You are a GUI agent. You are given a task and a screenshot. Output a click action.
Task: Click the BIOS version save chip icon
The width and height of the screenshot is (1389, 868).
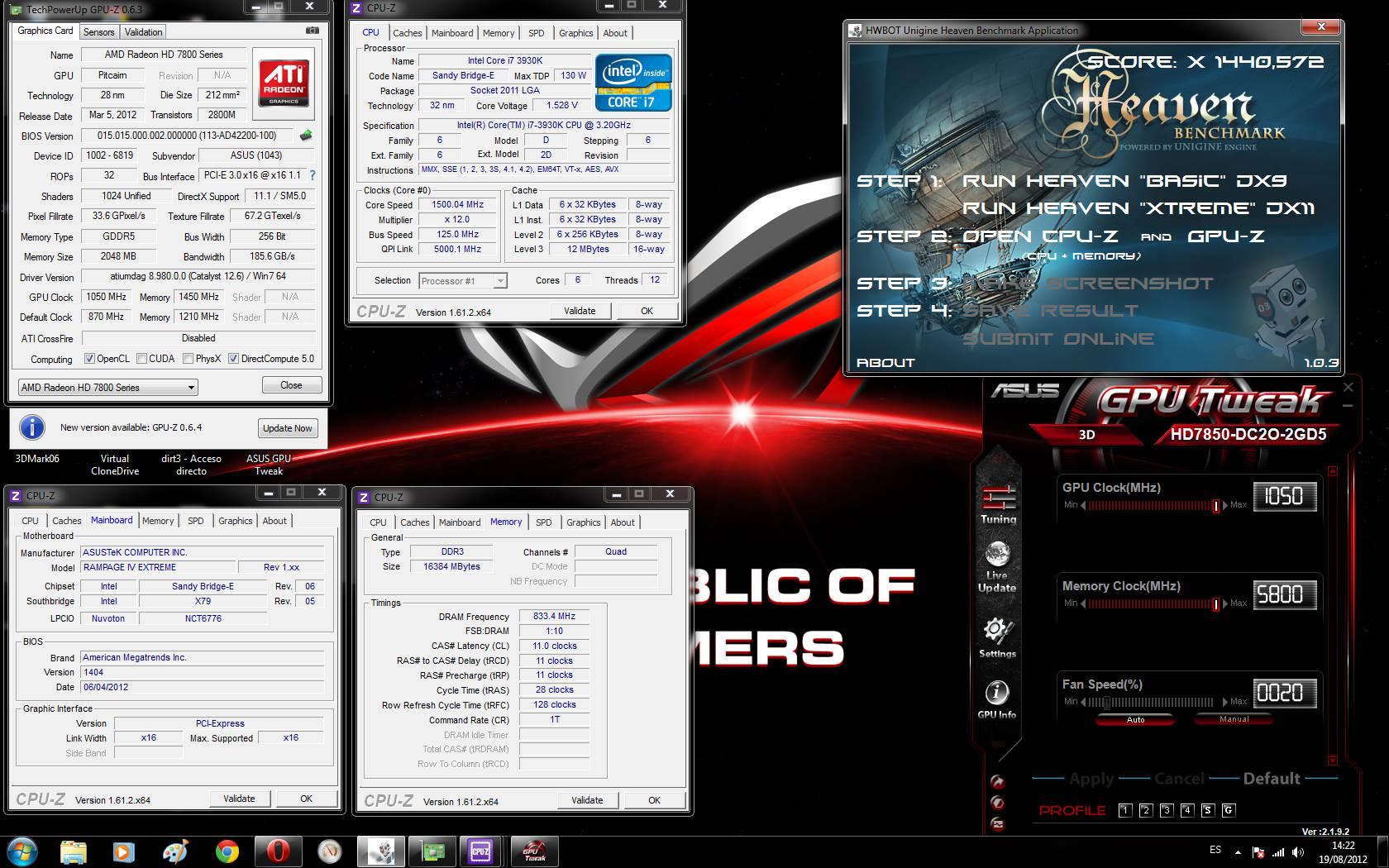click(x=306, y=136)
